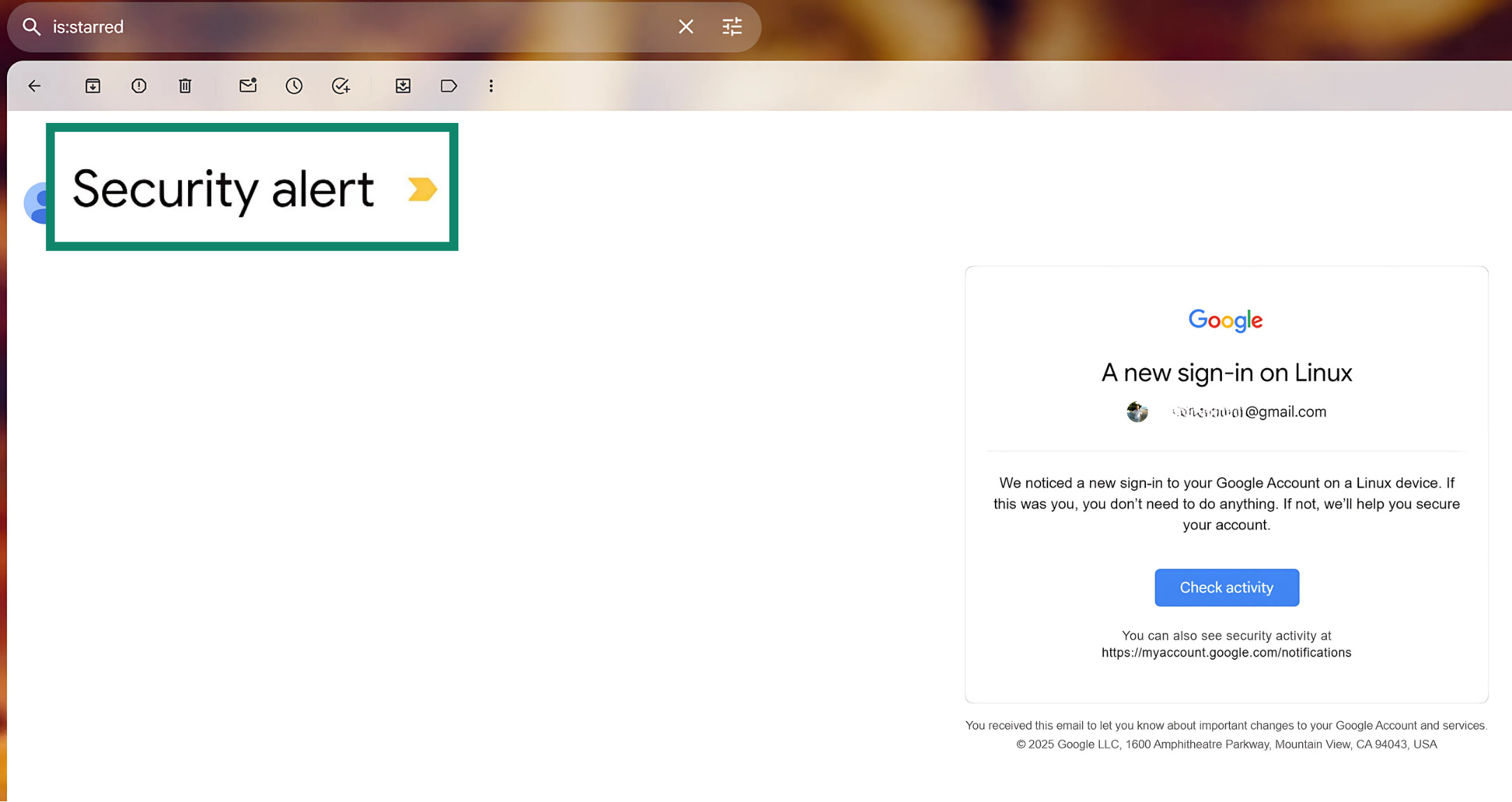Delete the email with trash icon
The image size is (1512, 802).
[x=185, y=86]
